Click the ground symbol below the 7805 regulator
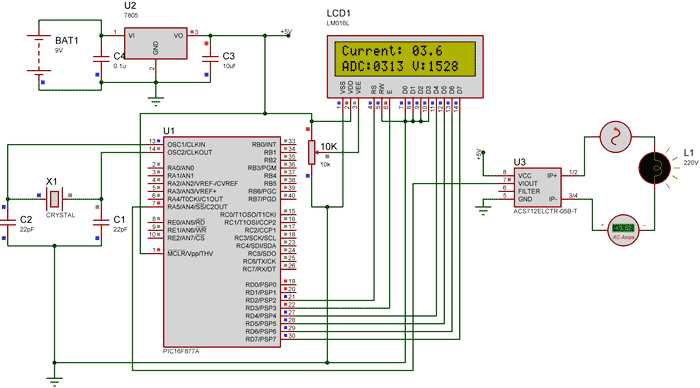The width and height of the screenshot is (700, 388). (155, 101)
